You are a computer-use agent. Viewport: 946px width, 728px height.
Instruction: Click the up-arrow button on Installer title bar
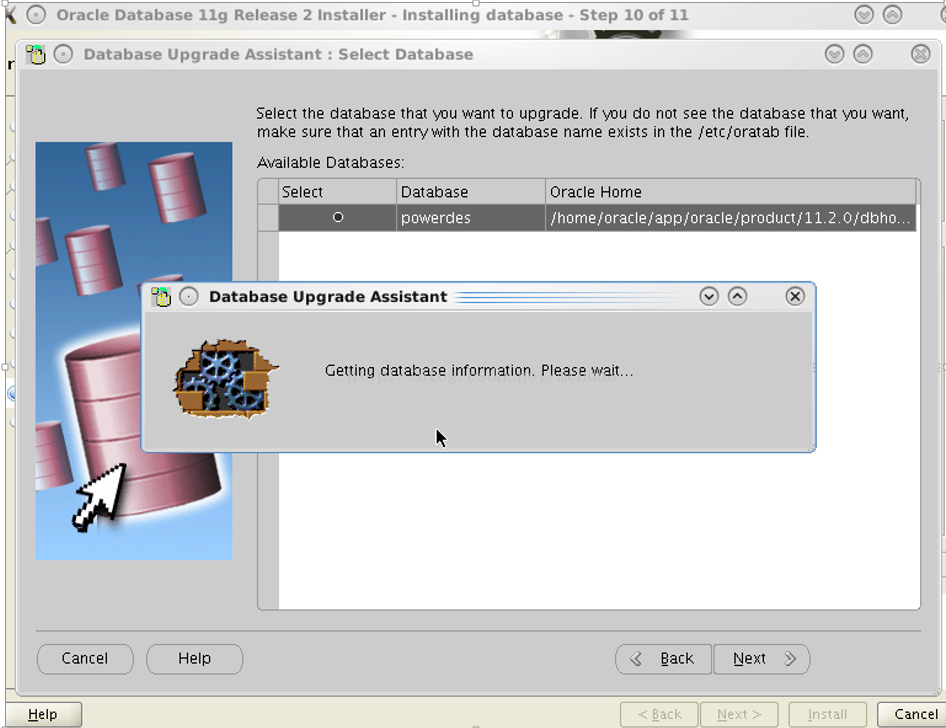pyautogui.click(x=892, y=14)
